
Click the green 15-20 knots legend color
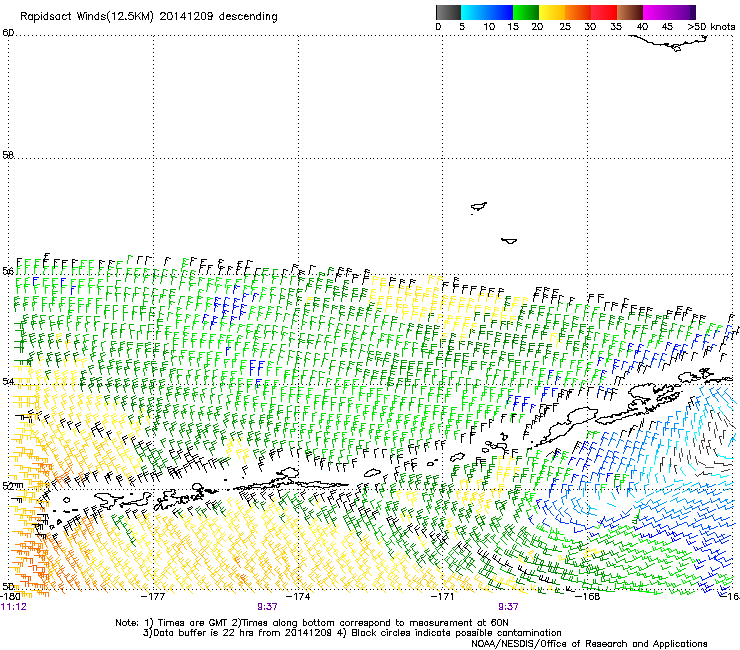coord(526,12)
